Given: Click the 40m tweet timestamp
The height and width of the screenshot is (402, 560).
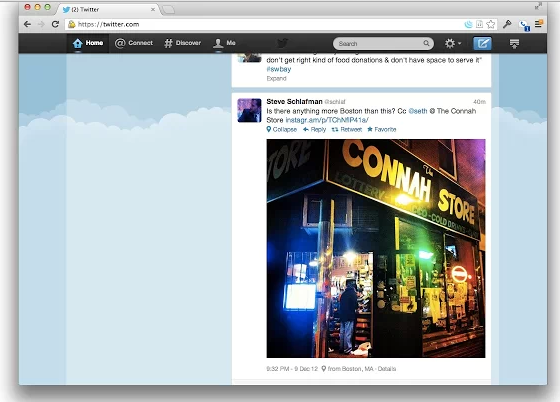Looking at the screenshot, I should pos(479,102).
